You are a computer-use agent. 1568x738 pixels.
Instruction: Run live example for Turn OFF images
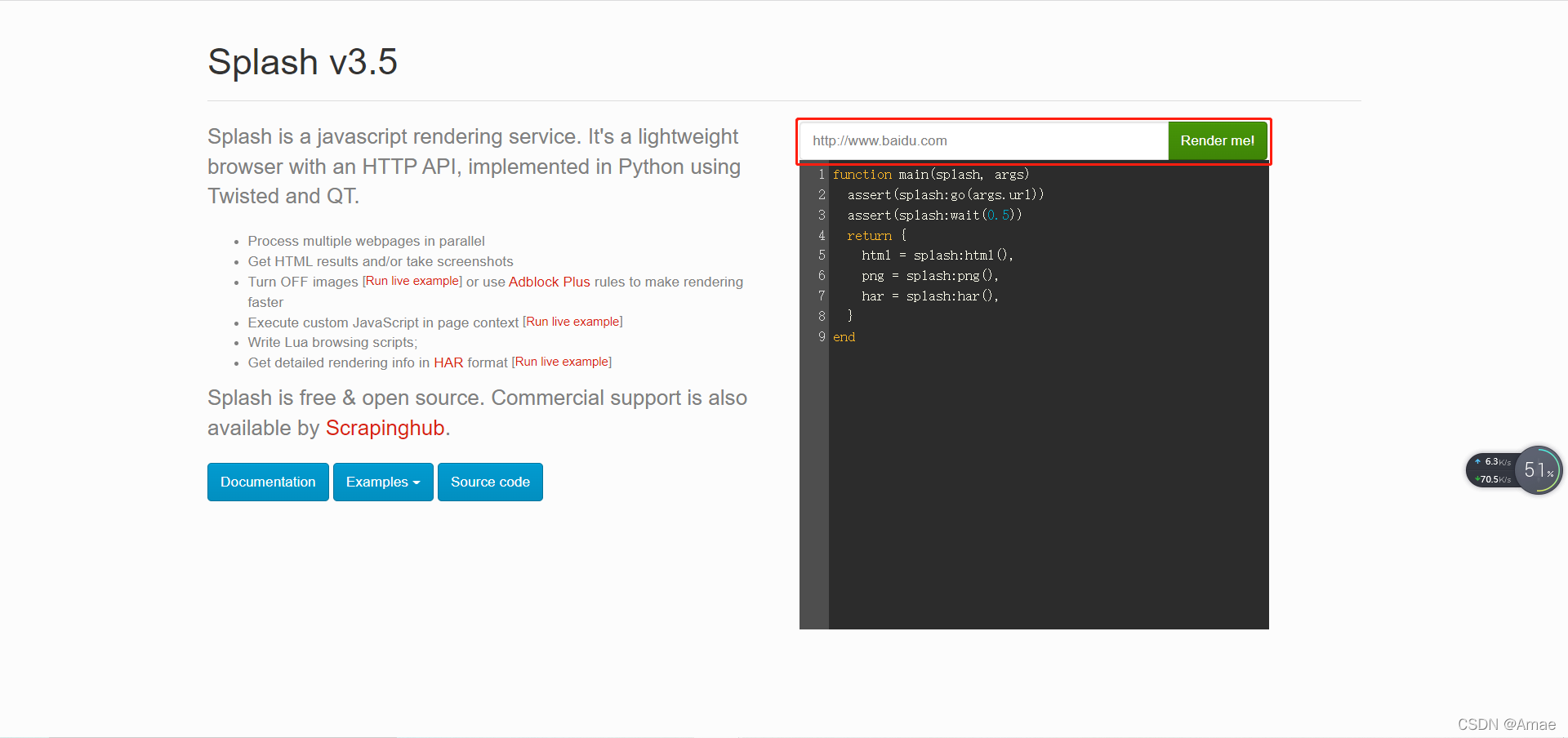pyautogui.click(x=412, y=281)
